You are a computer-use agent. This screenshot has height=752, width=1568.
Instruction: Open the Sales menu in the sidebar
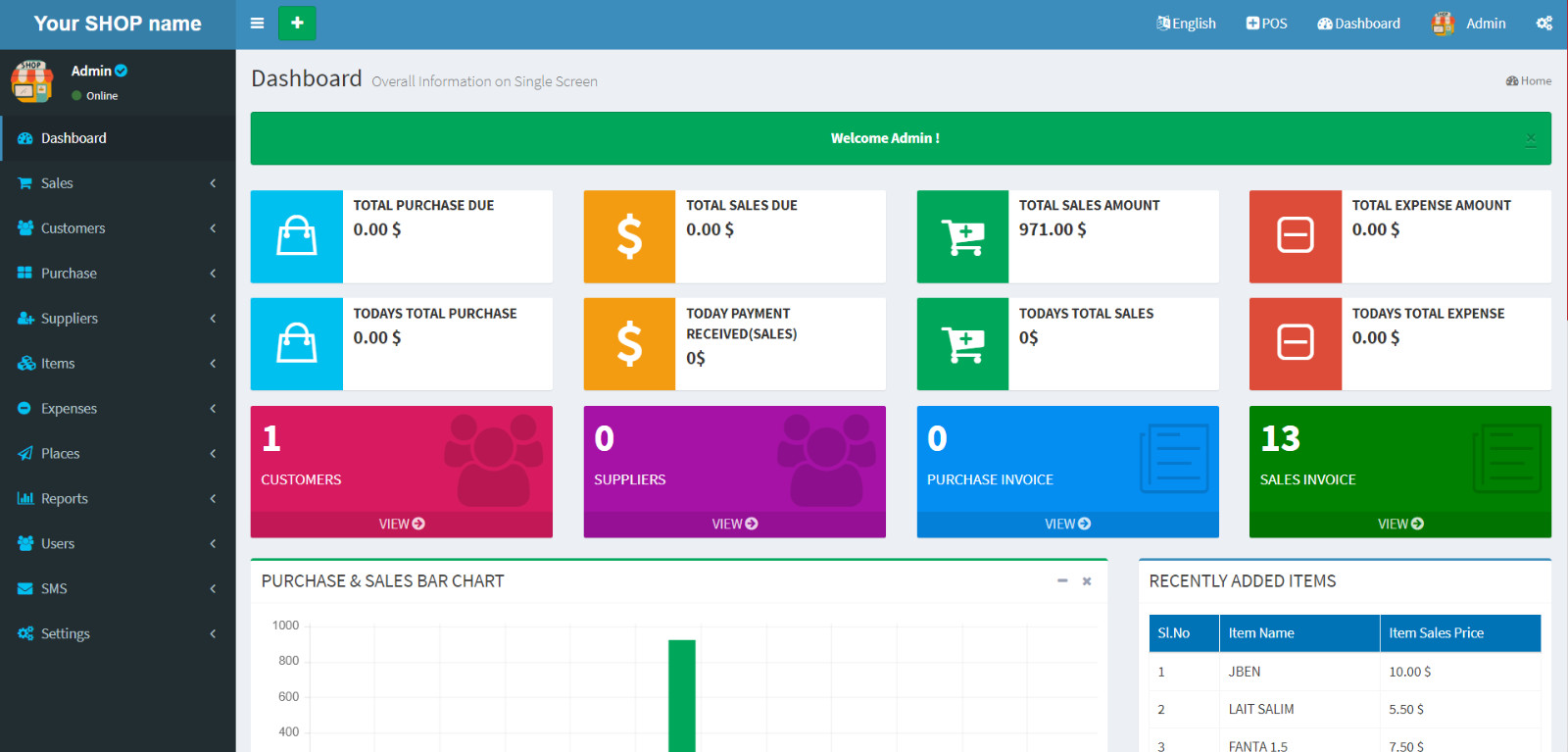click(118, 183)
